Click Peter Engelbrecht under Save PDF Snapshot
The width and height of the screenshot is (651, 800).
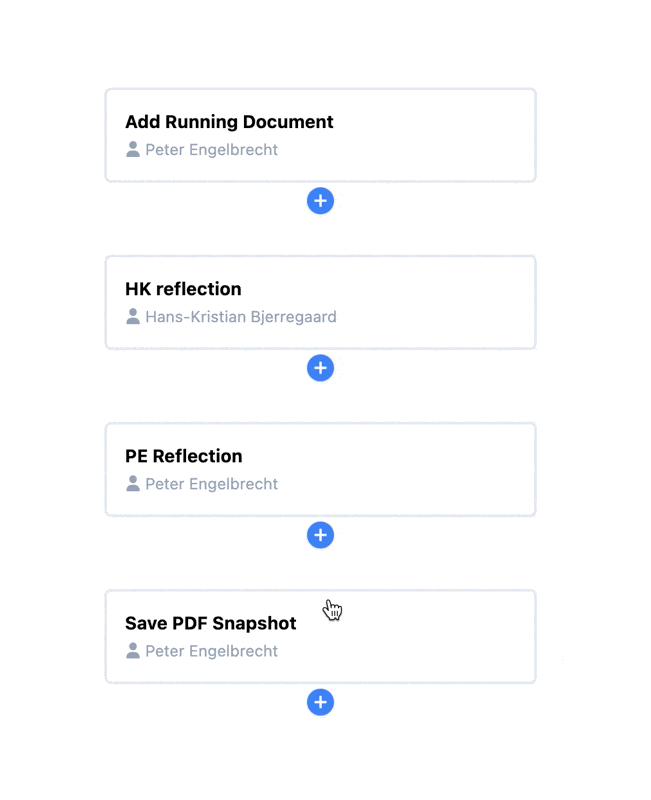point(211,651)
